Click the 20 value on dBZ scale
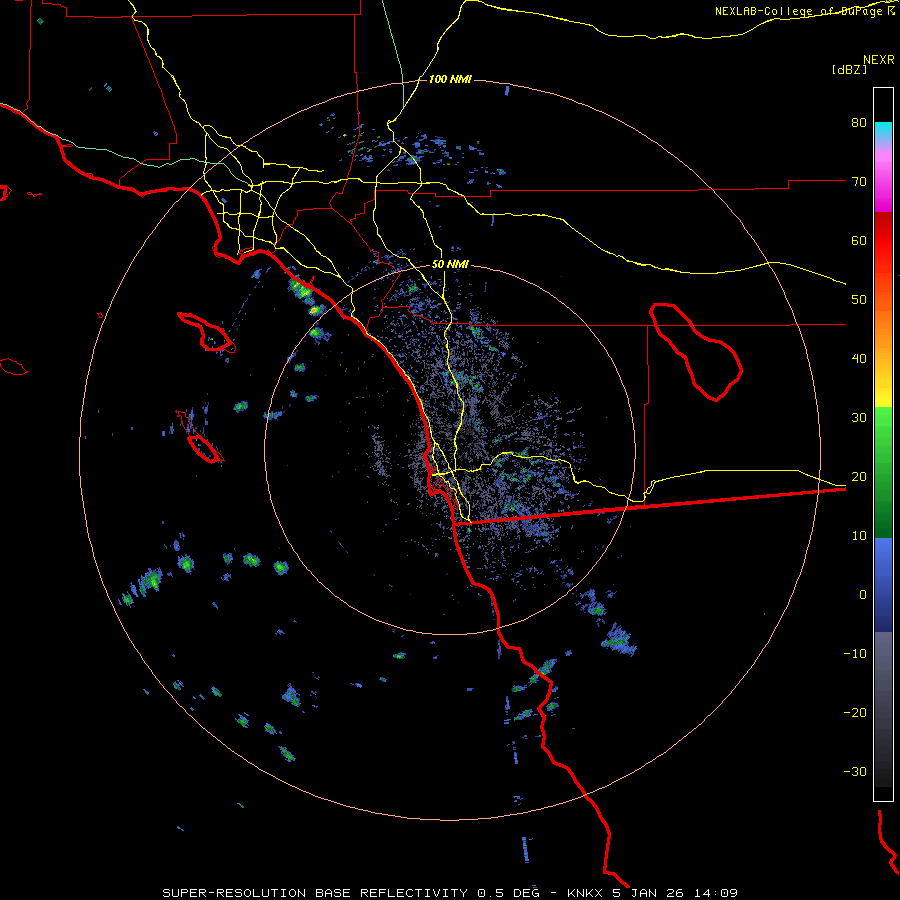Viewport: 900px width, 900px height. click(x=859, y=477)
